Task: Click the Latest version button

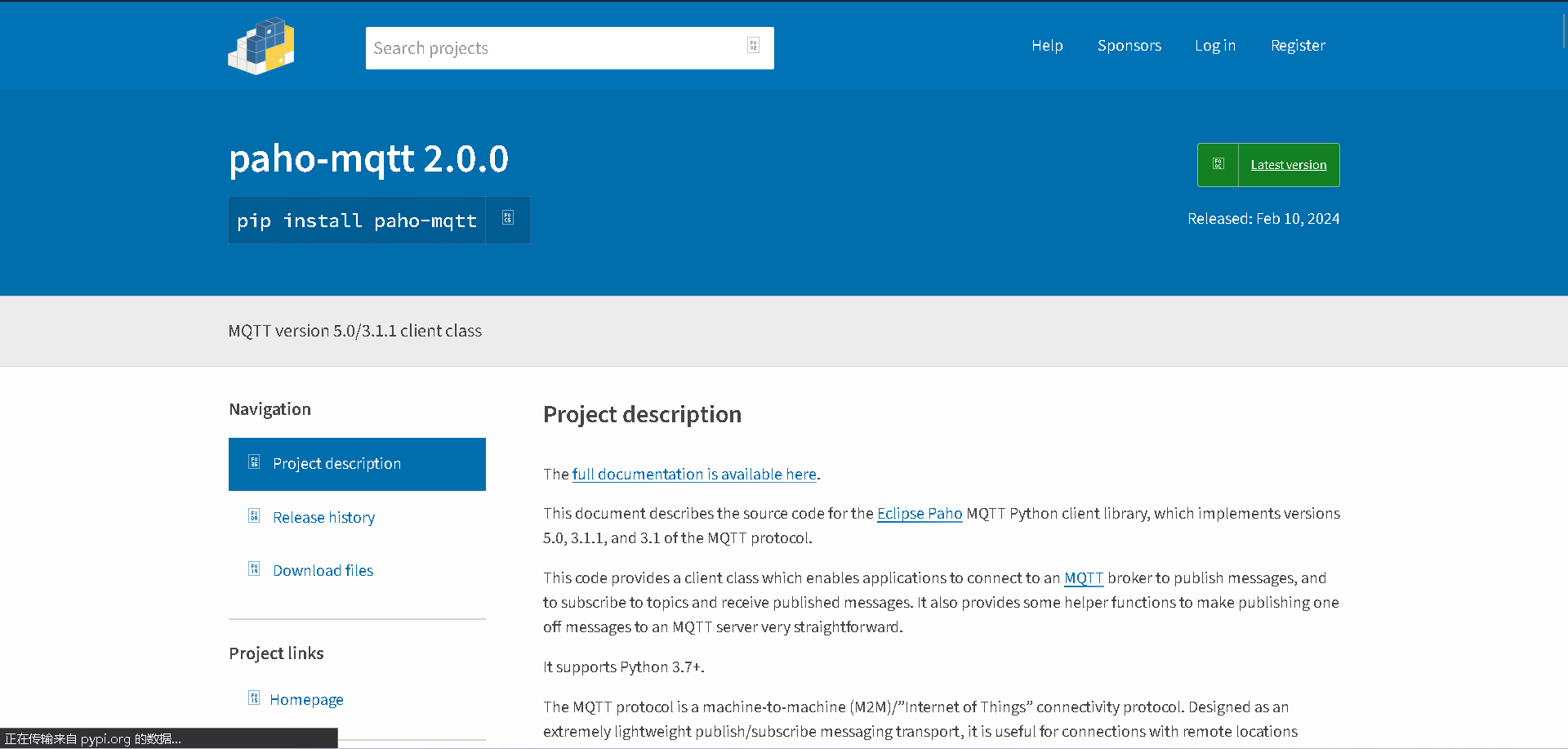Action: (1268, 165)
